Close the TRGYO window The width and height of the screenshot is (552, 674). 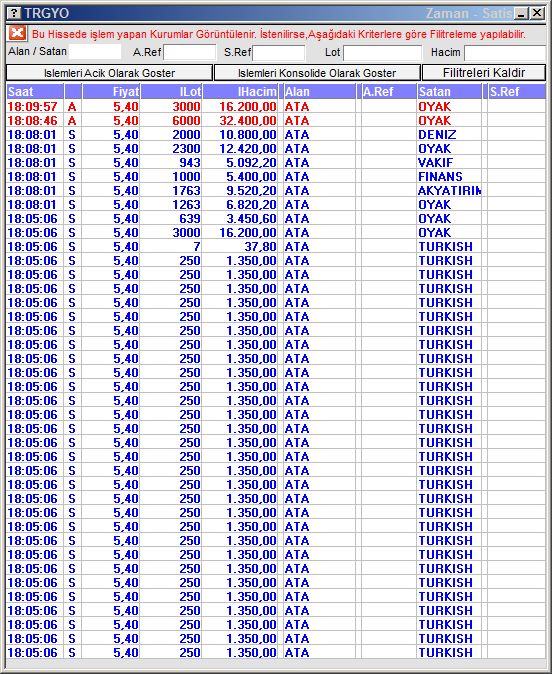click(x=537, y=13)
